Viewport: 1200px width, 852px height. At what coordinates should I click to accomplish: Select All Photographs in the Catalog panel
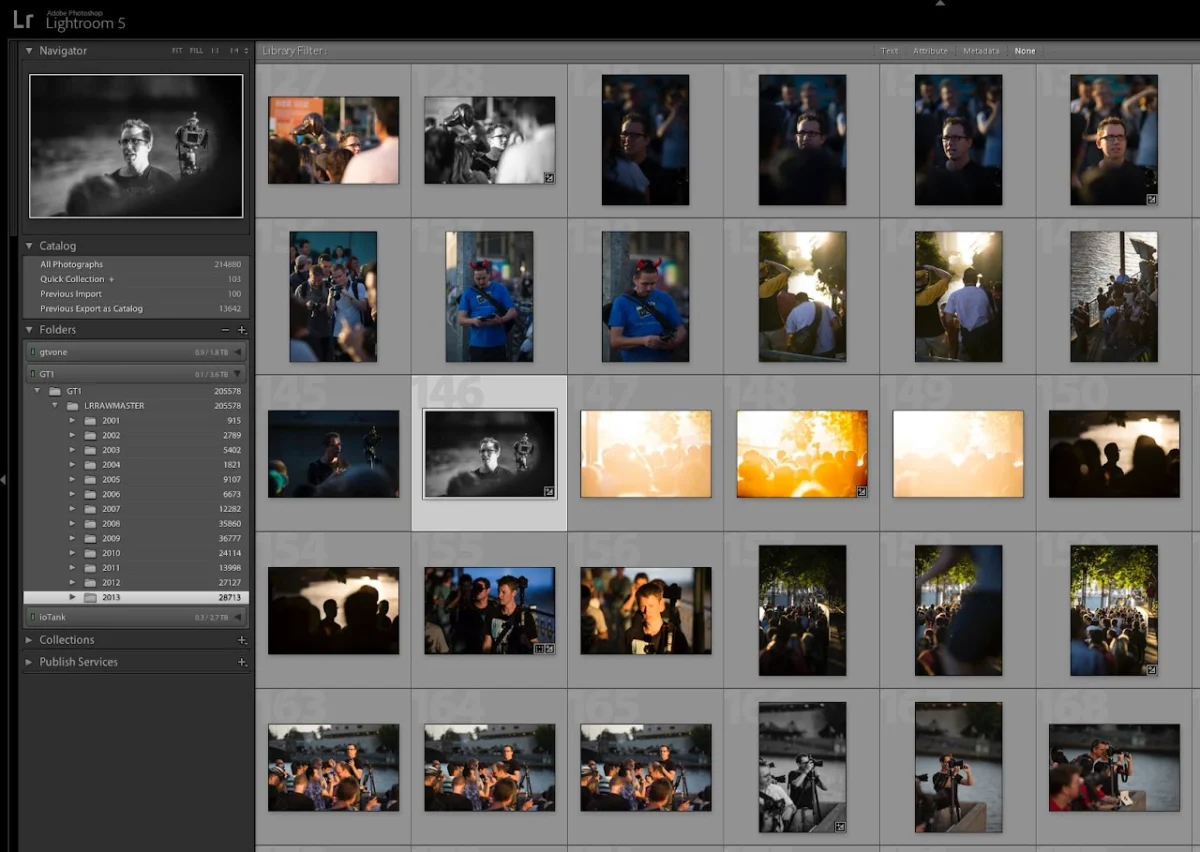(70, 264)
